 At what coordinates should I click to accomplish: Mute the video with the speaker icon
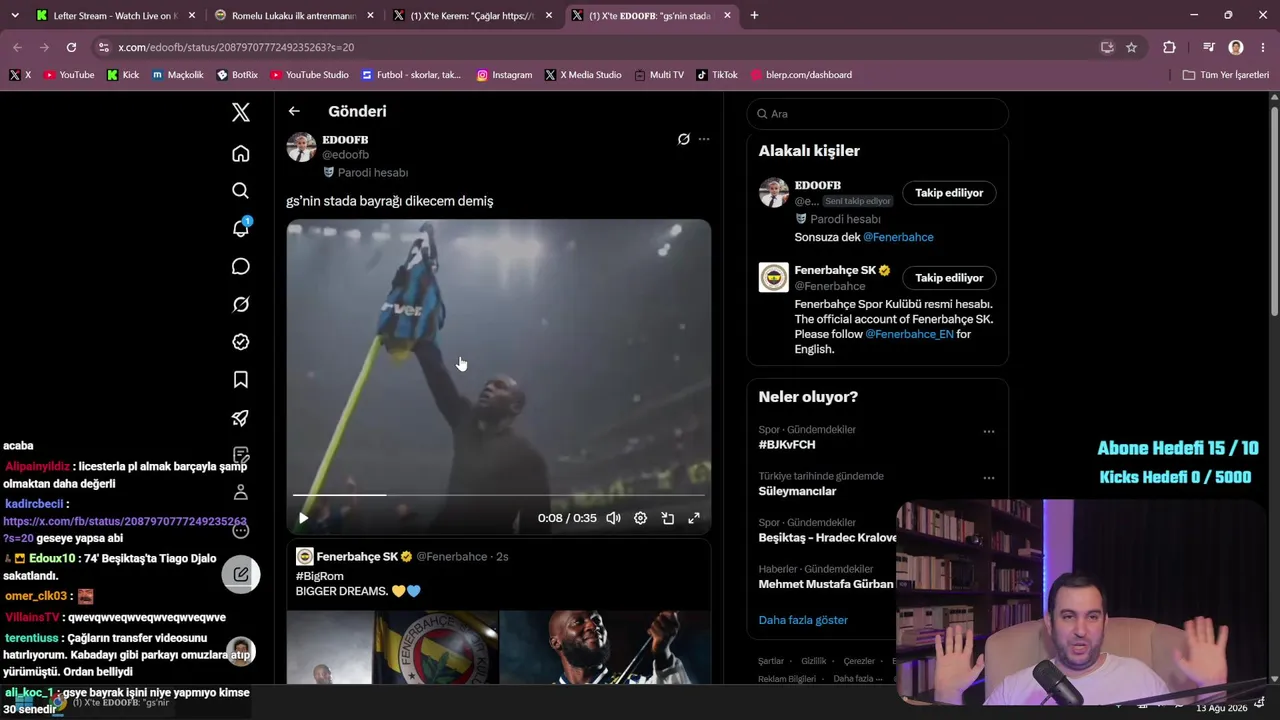tap(613, 518)
